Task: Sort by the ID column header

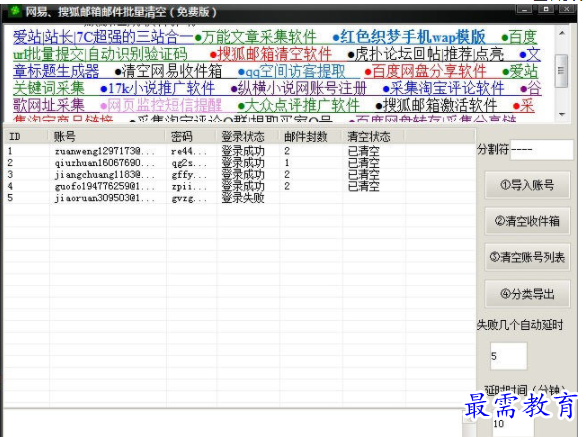Action: click(26, 136)
